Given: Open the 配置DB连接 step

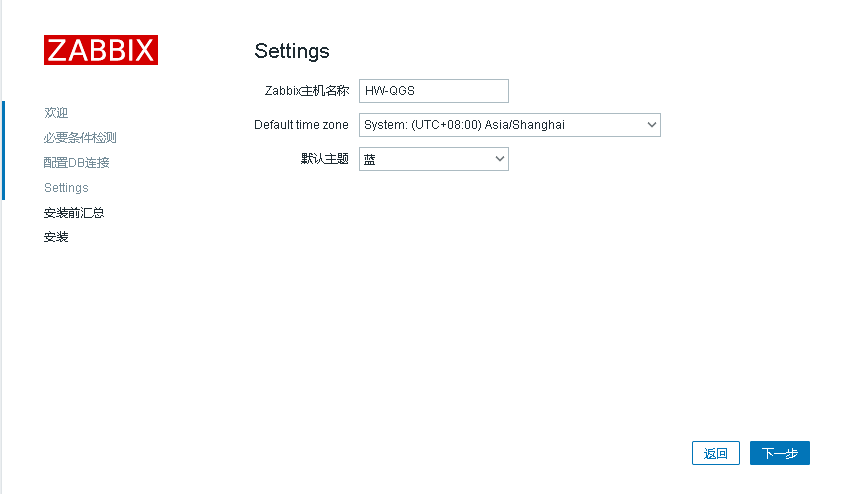Looking at the screenshot, I should [76, 162].
